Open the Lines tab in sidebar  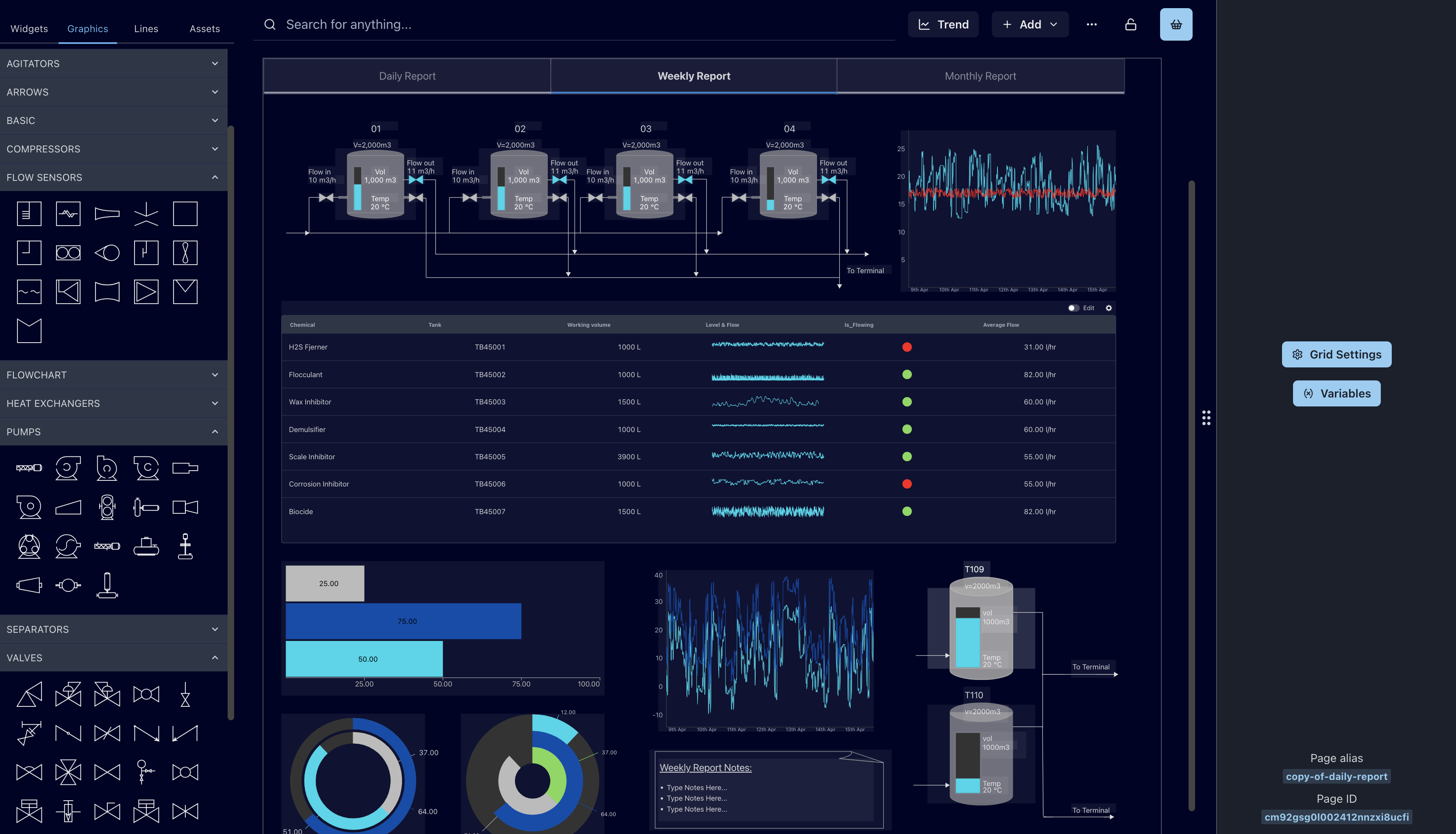pyautogui.click(x=146, y=28)
